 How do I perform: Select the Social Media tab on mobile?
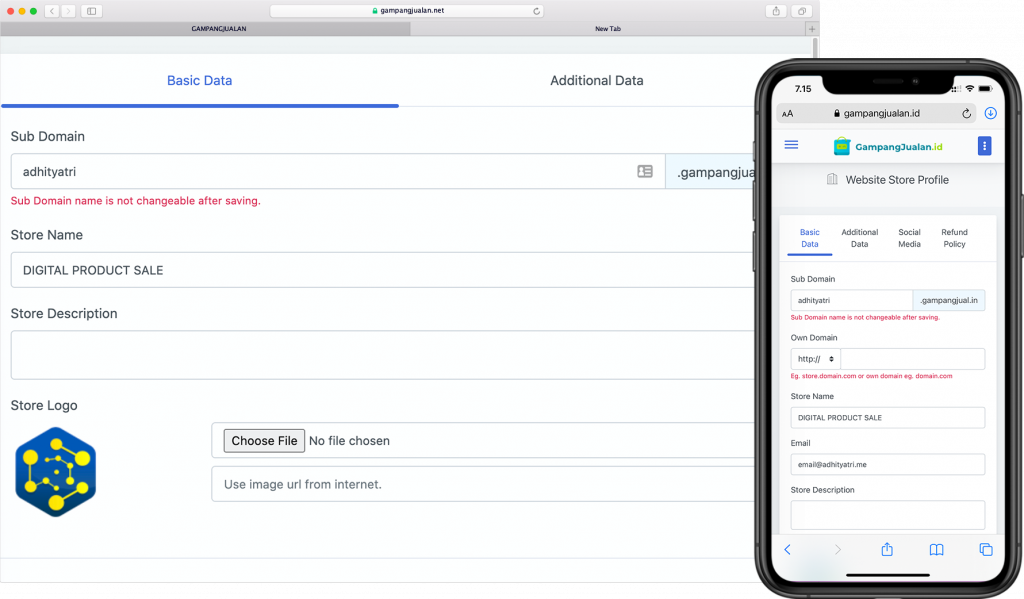[909, 238]
